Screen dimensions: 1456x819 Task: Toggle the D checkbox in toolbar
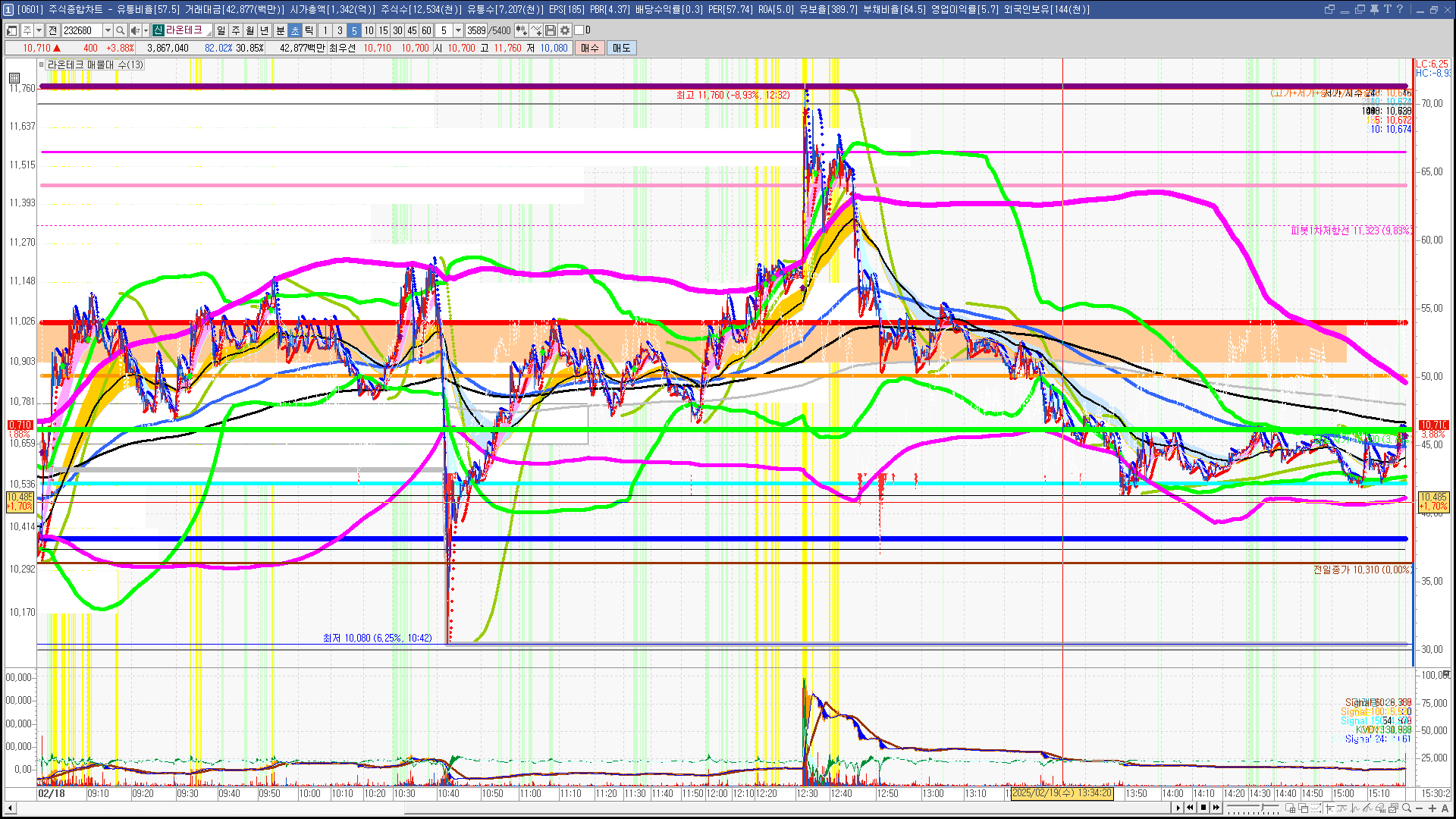coord(579,30)
